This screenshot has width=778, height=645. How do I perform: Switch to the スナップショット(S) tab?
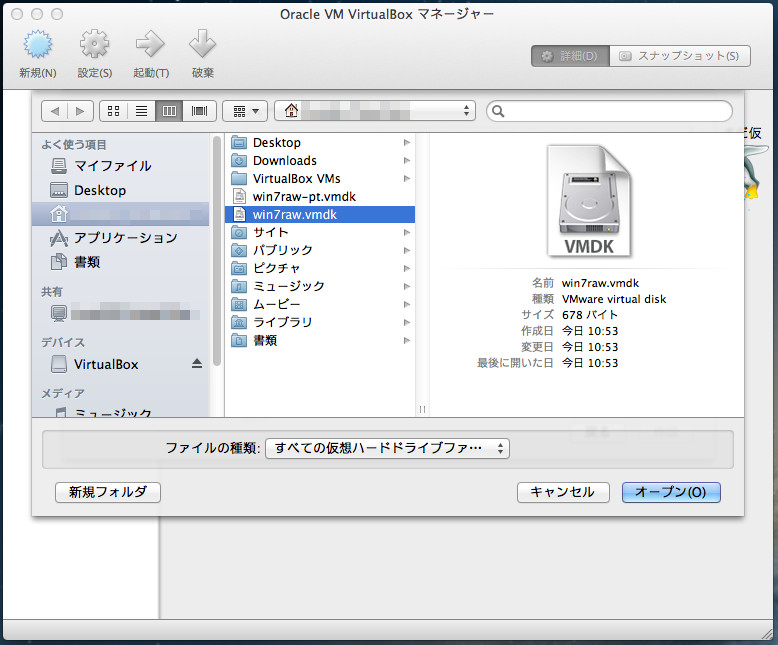[x=680, y=56]
